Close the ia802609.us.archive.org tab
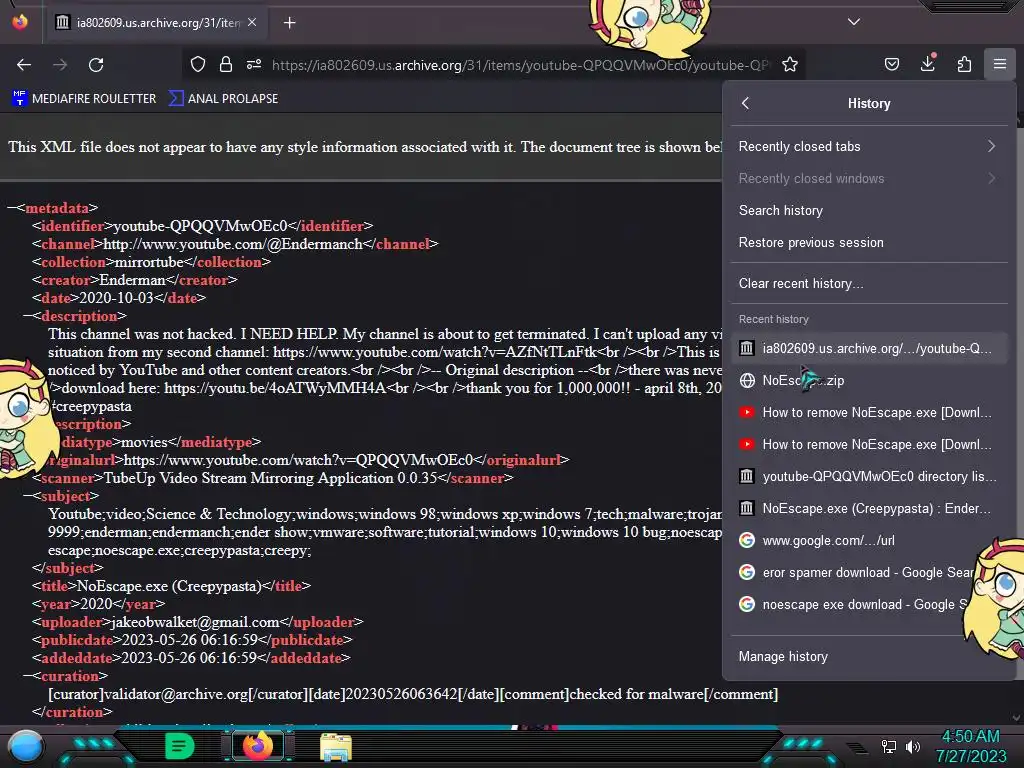Screen dimensions: 1024x768 (252, 22)
